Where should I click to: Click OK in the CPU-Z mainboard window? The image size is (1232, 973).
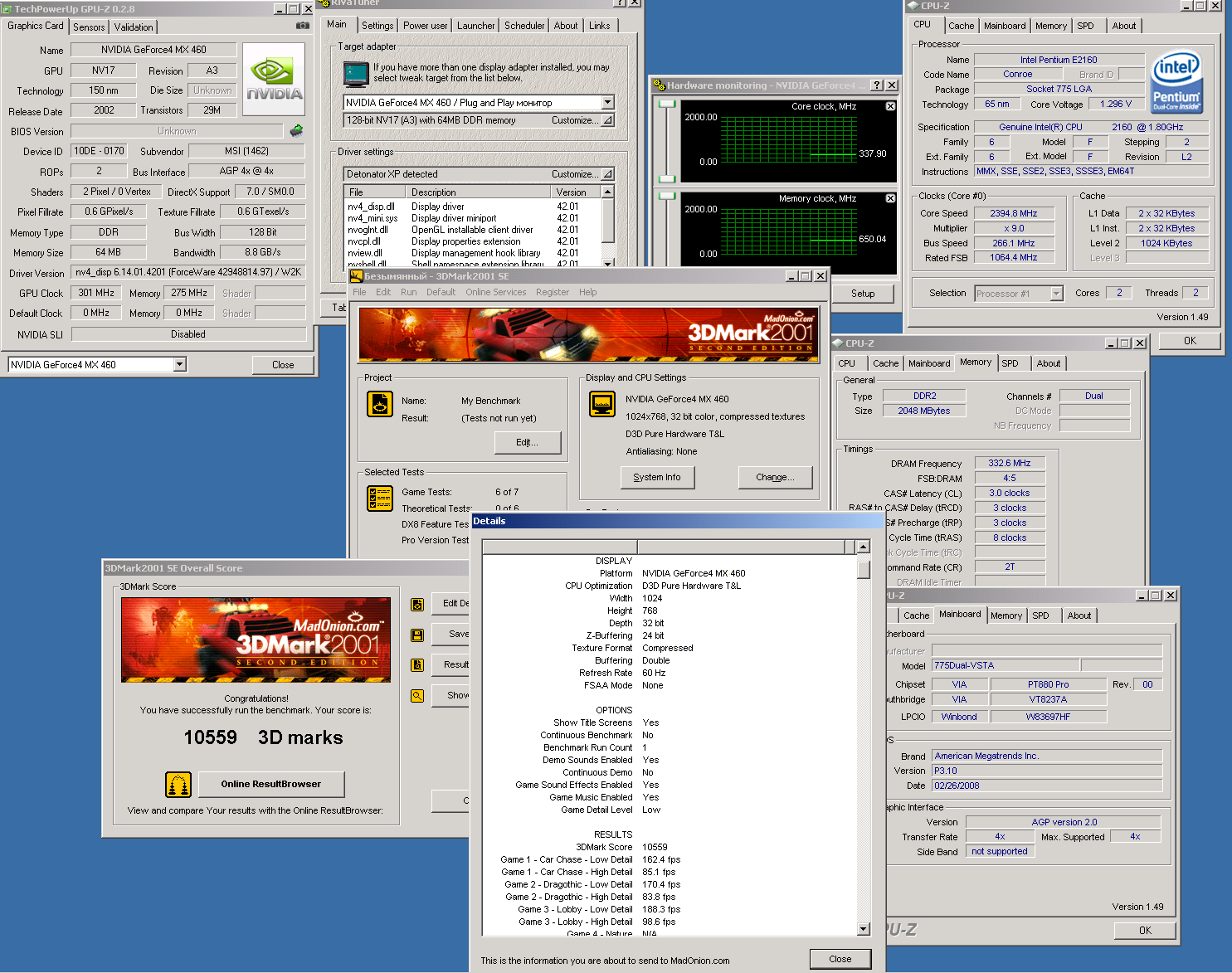point(1145,930)
